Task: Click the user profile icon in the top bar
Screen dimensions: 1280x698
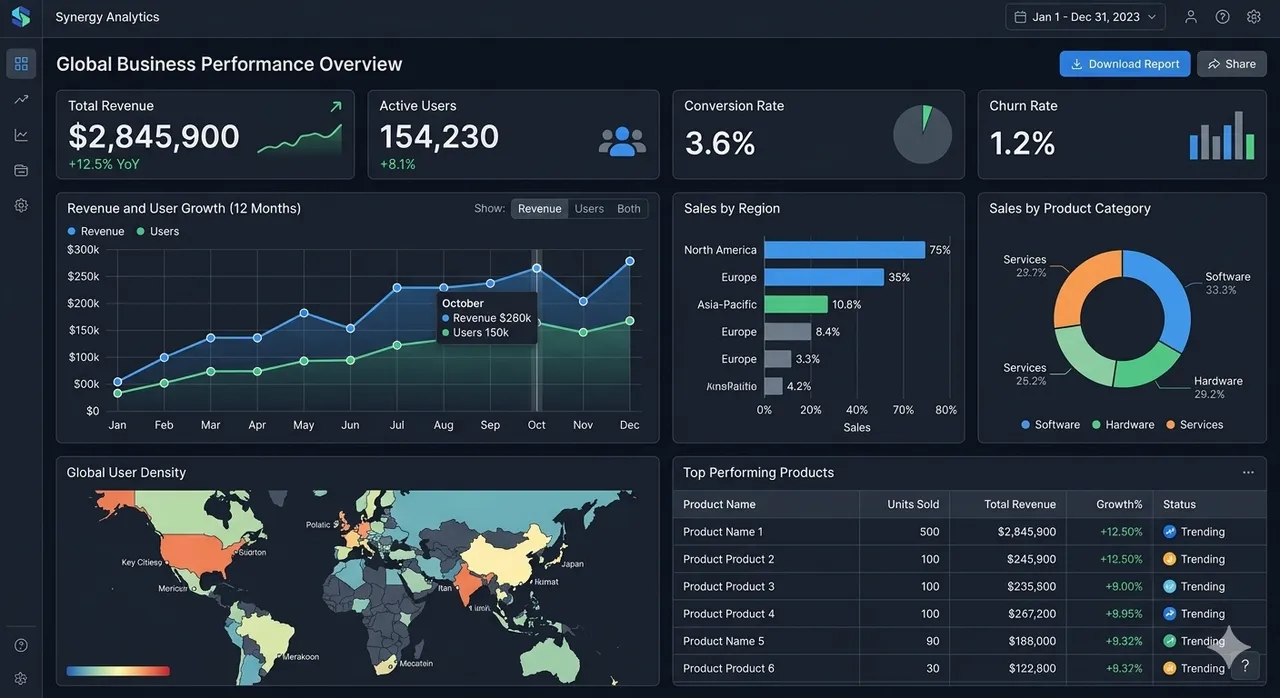Action: pyautogui.click(x=1190, y=16)
